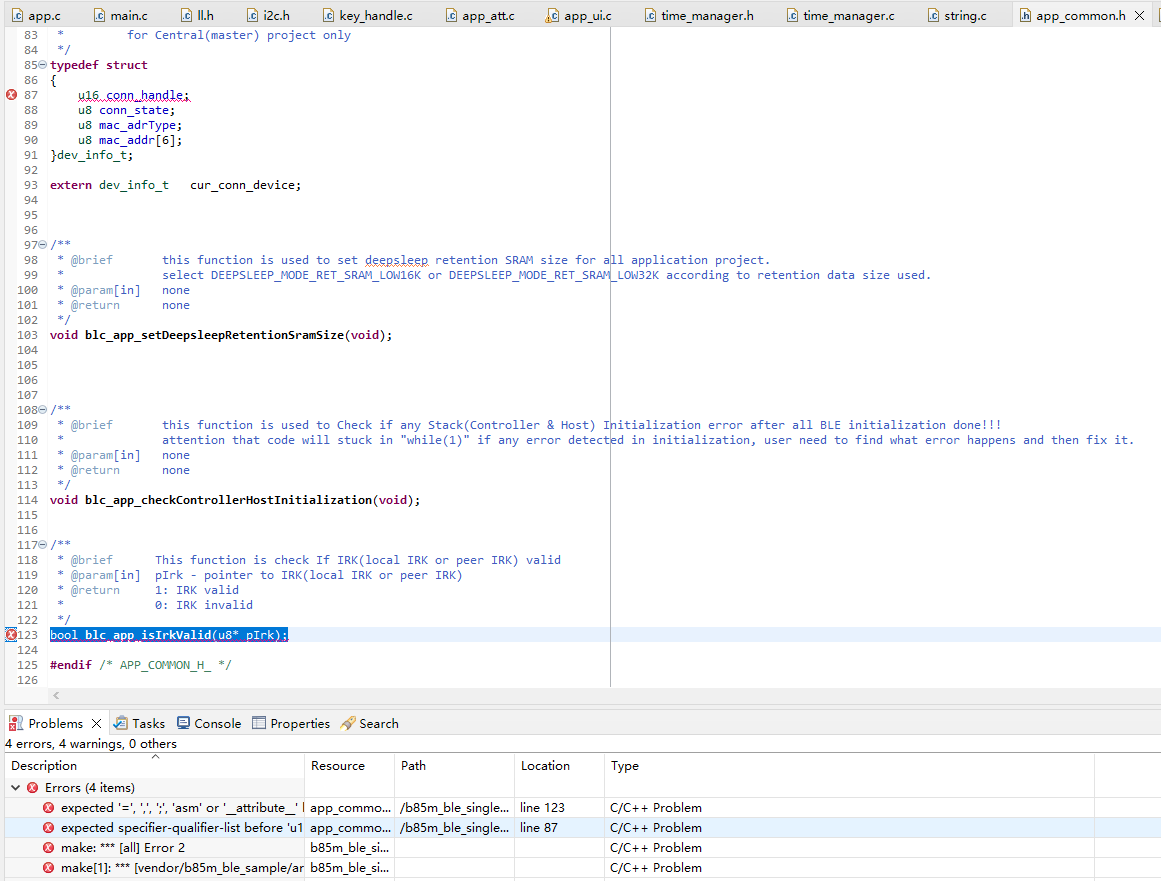Sort problems by Resource column
The image size is (1161, 881).
[349, 766]
